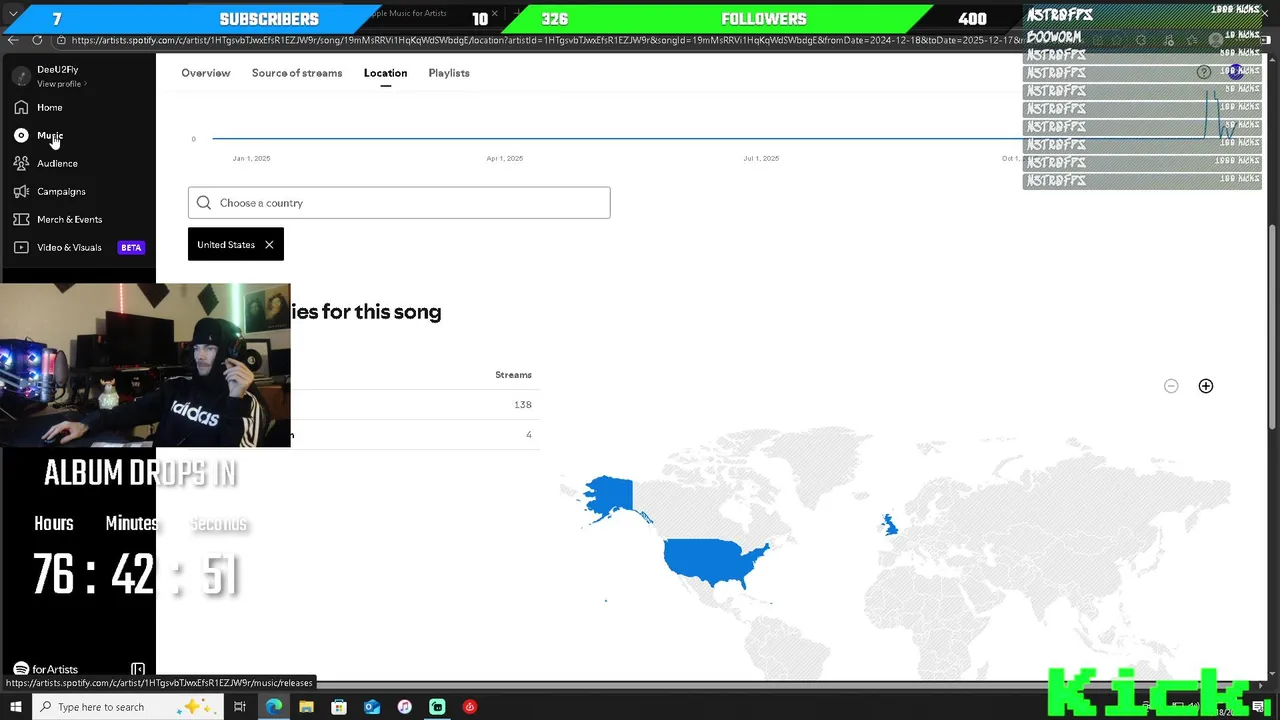This screenshot has width=1280, height=720.
Task: Switch to the Playlists tab
Action: coord(449,73)
